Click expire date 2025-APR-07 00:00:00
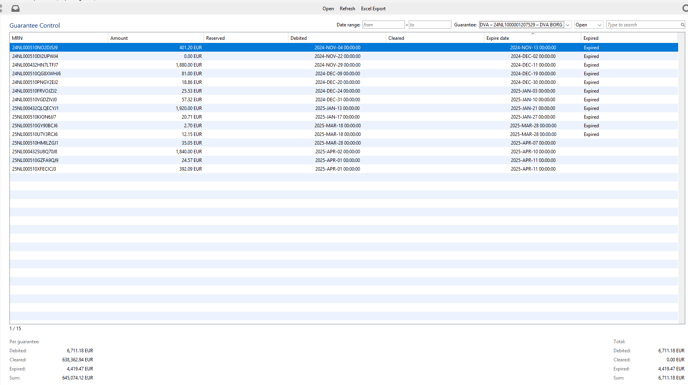Image resolution: width=688 pixels, height=385 pixels. [533, 143]
